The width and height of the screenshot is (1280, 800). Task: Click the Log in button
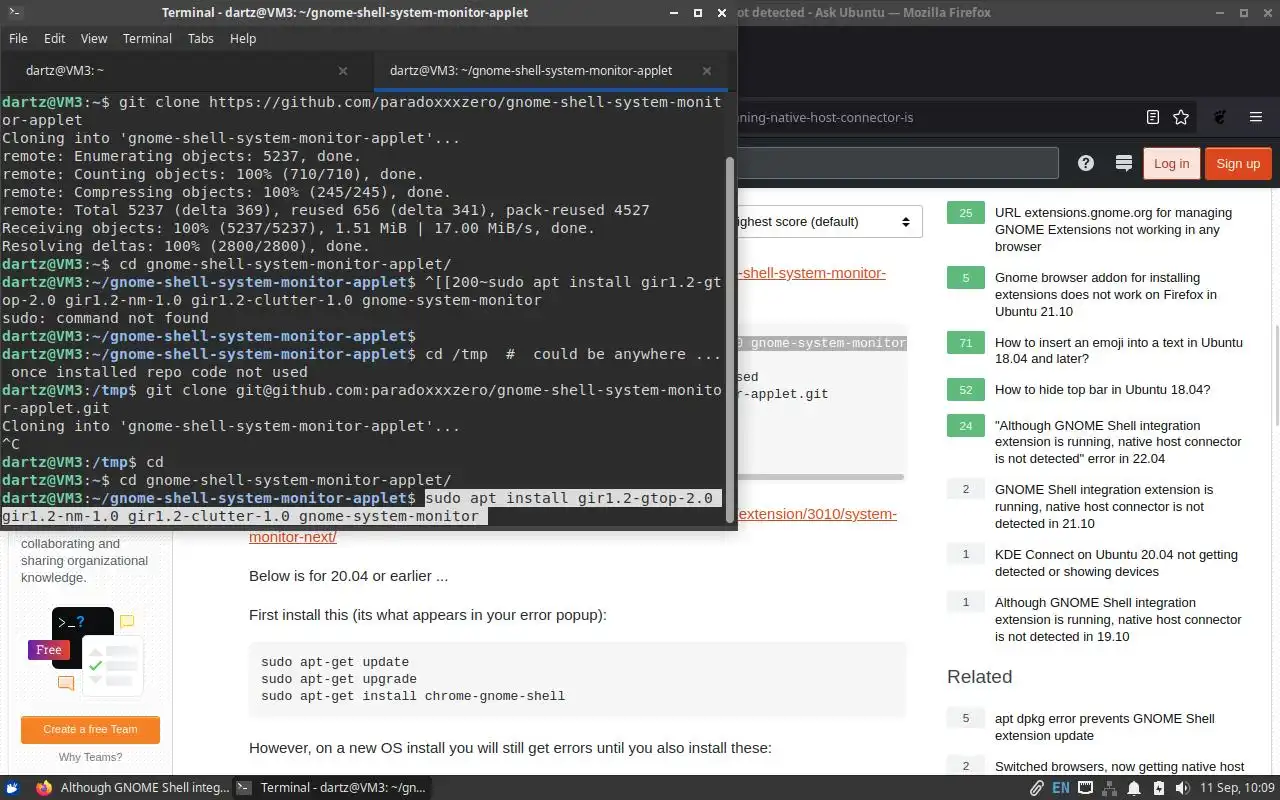(x=1171, y=164)
